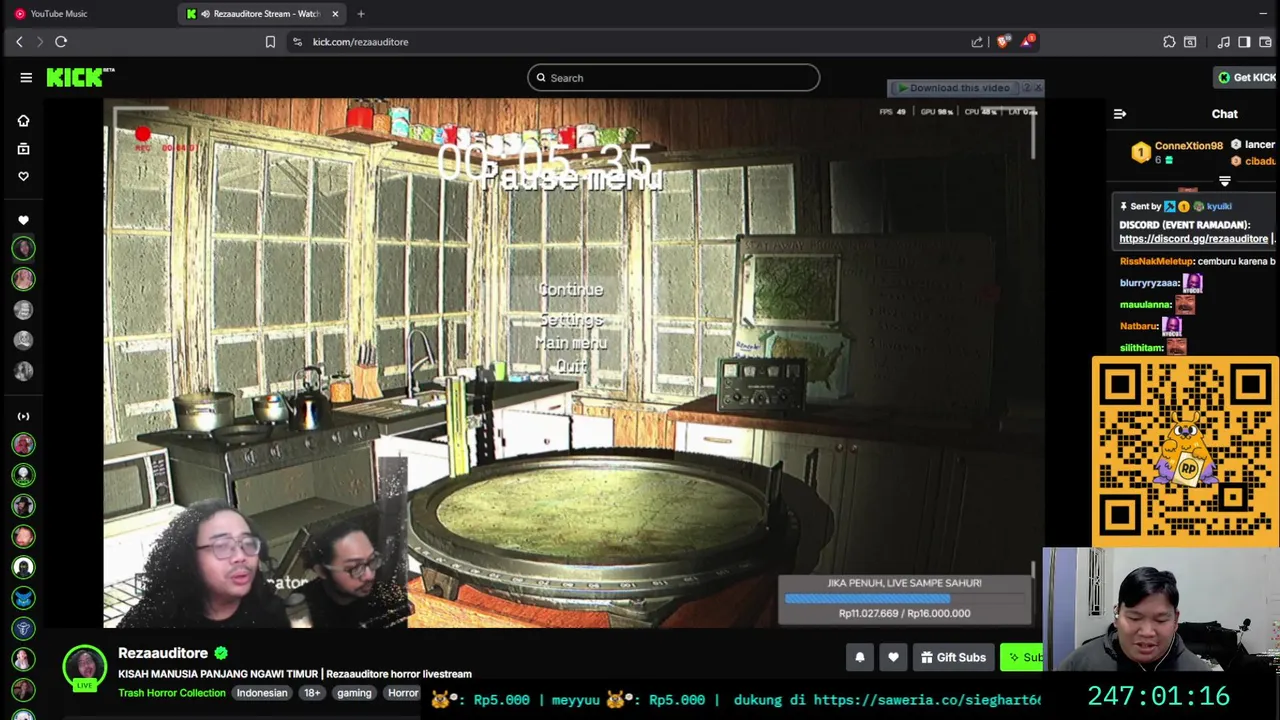Open the Browse icon in Kick sidebar
Viewport: 1280px width, 720px height.
pos(23,149)
